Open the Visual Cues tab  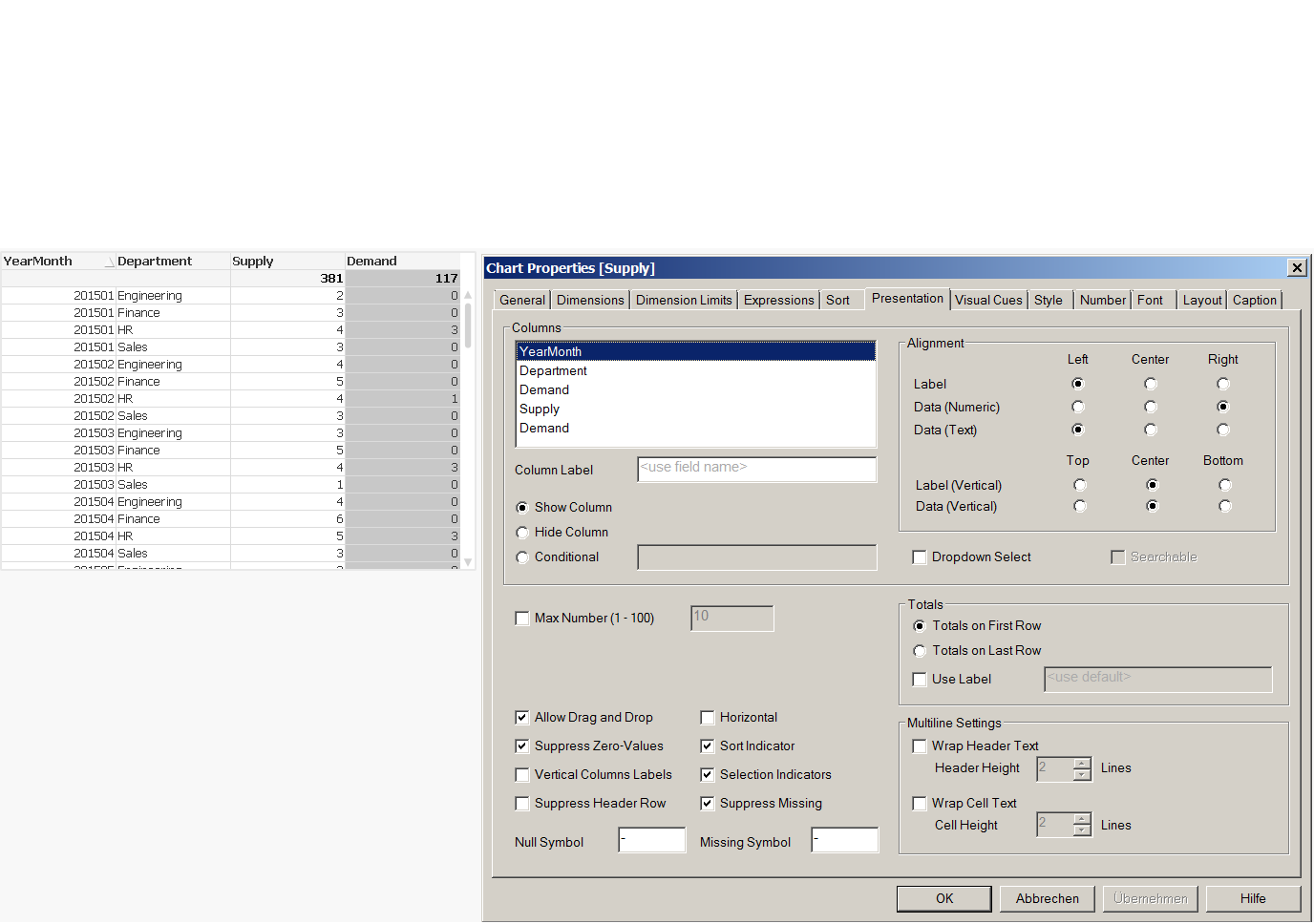pyautogui.click(x=987, y=300)
